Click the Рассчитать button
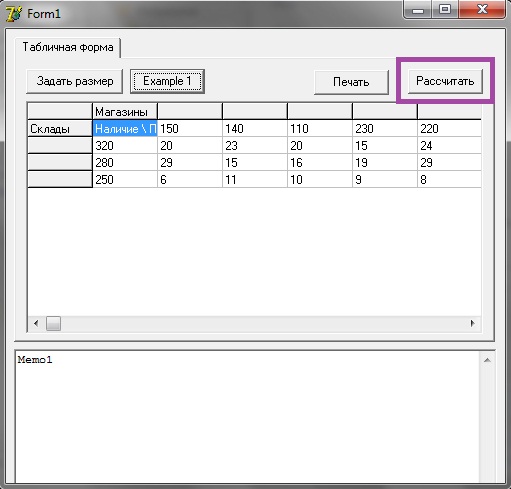The height and width of the screenshot is (489, 511). pos(445,81)
